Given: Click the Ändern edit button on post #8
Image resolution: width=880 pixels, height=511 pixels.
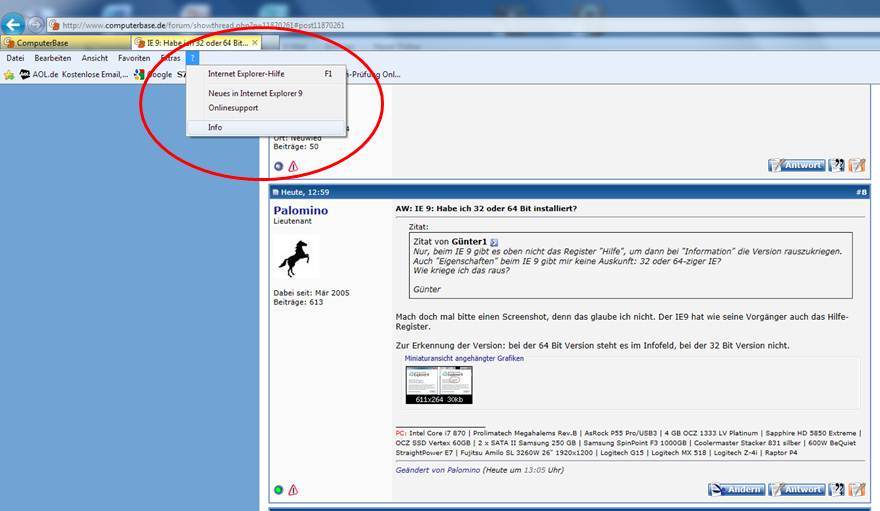Looking at the screenshot, I should tap(736, 490).
